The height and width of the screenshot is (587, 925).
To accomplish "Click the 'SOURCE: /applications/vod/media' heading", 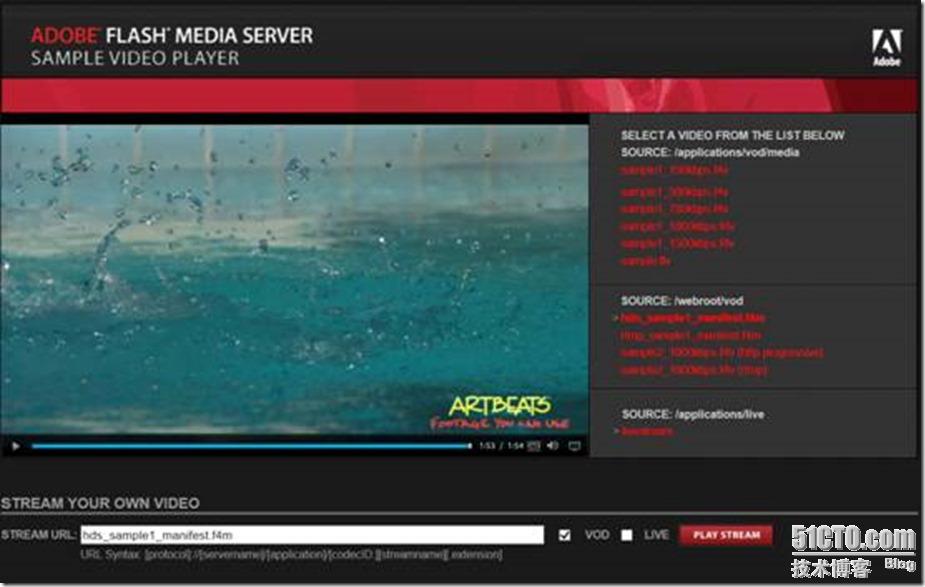I will [x=710, y=153].
